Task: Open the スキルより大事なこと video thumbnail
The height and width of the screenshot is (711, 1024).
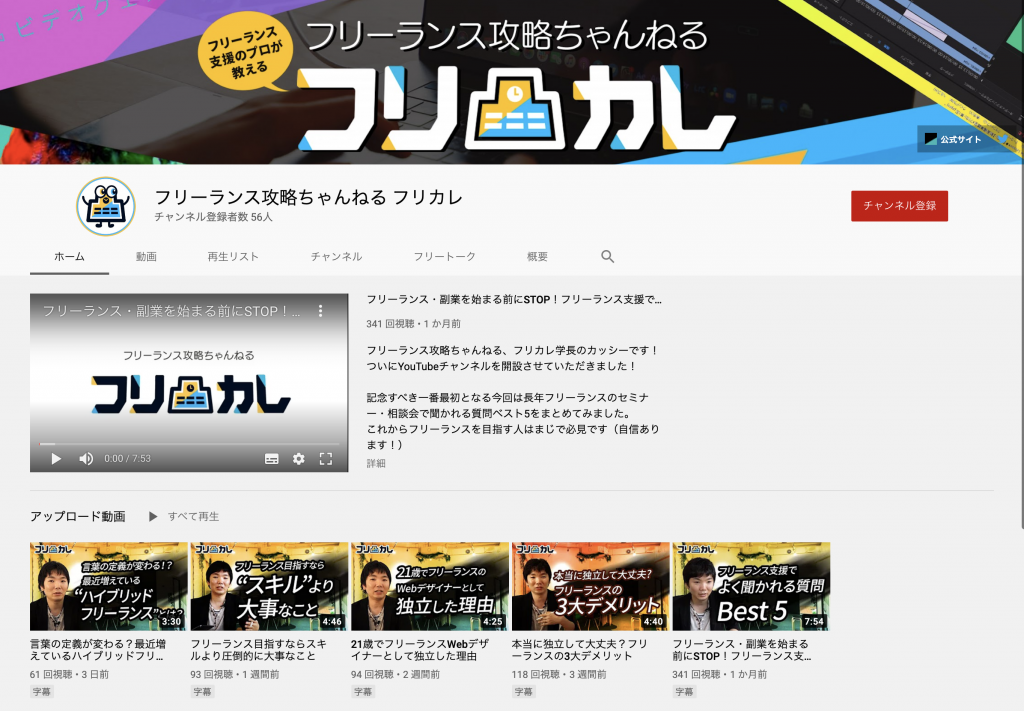Action: pyautogui.click(x=269, y=586)
